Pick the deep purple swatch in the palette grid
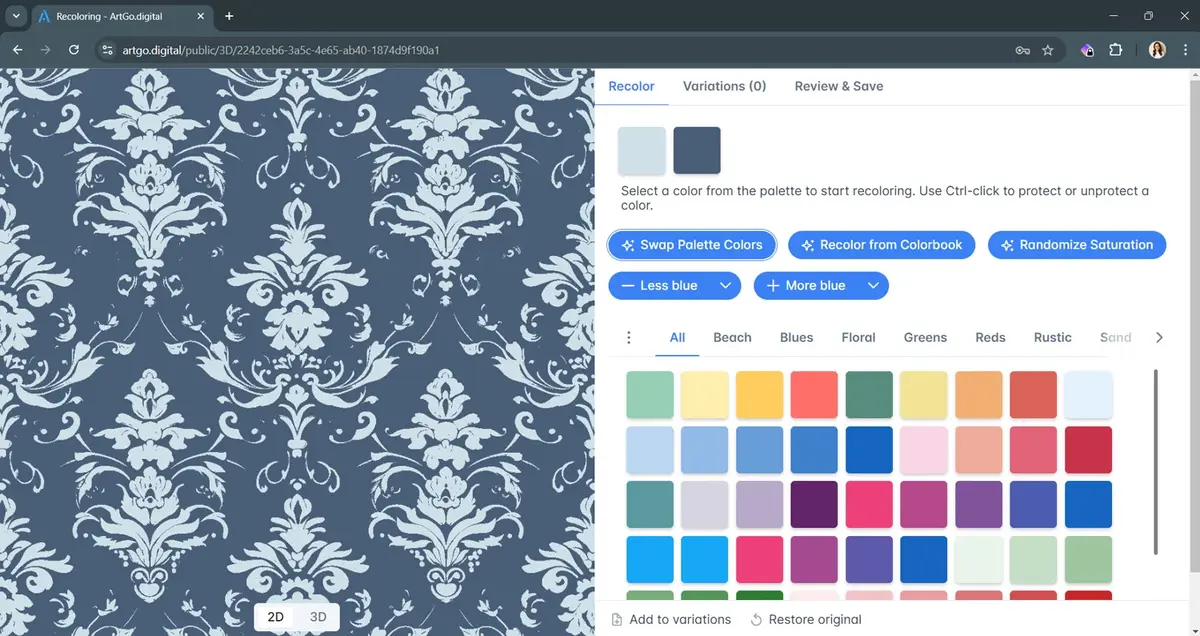Screen dimensions: 1200x636 click(814, 504)
